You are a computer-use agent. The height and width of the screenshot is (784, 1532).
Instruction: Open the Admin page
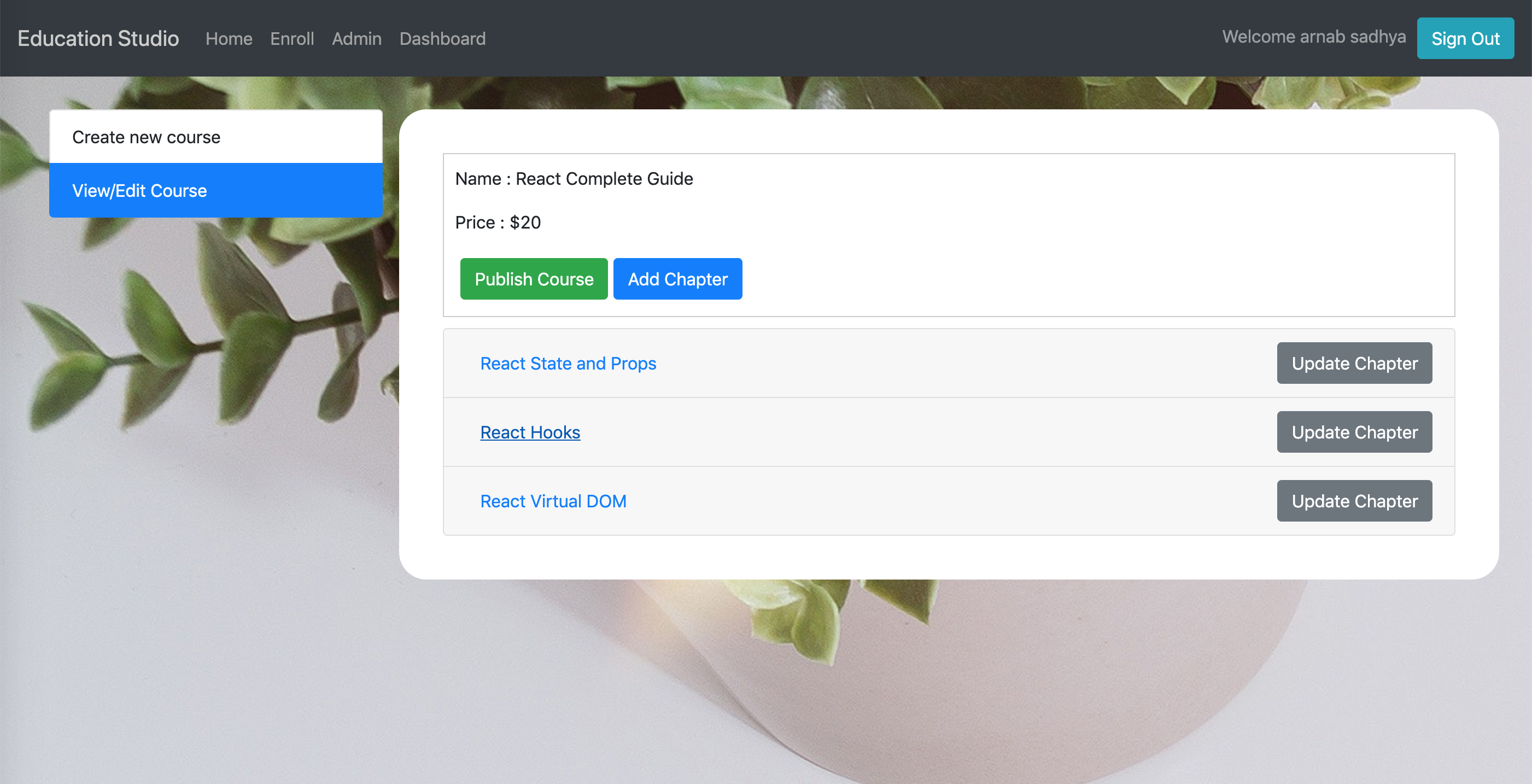(356, 38)
